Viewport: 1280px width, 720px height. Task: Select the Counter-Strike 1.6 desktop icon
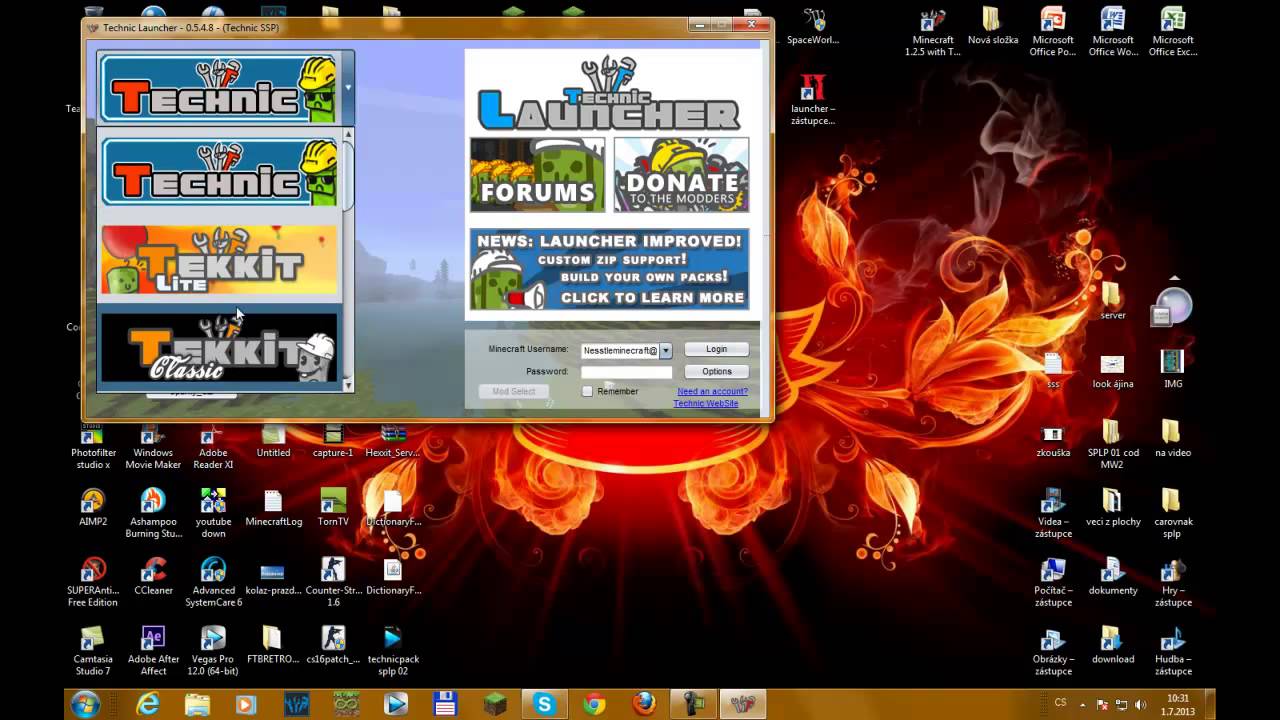(x=333, y=582)
